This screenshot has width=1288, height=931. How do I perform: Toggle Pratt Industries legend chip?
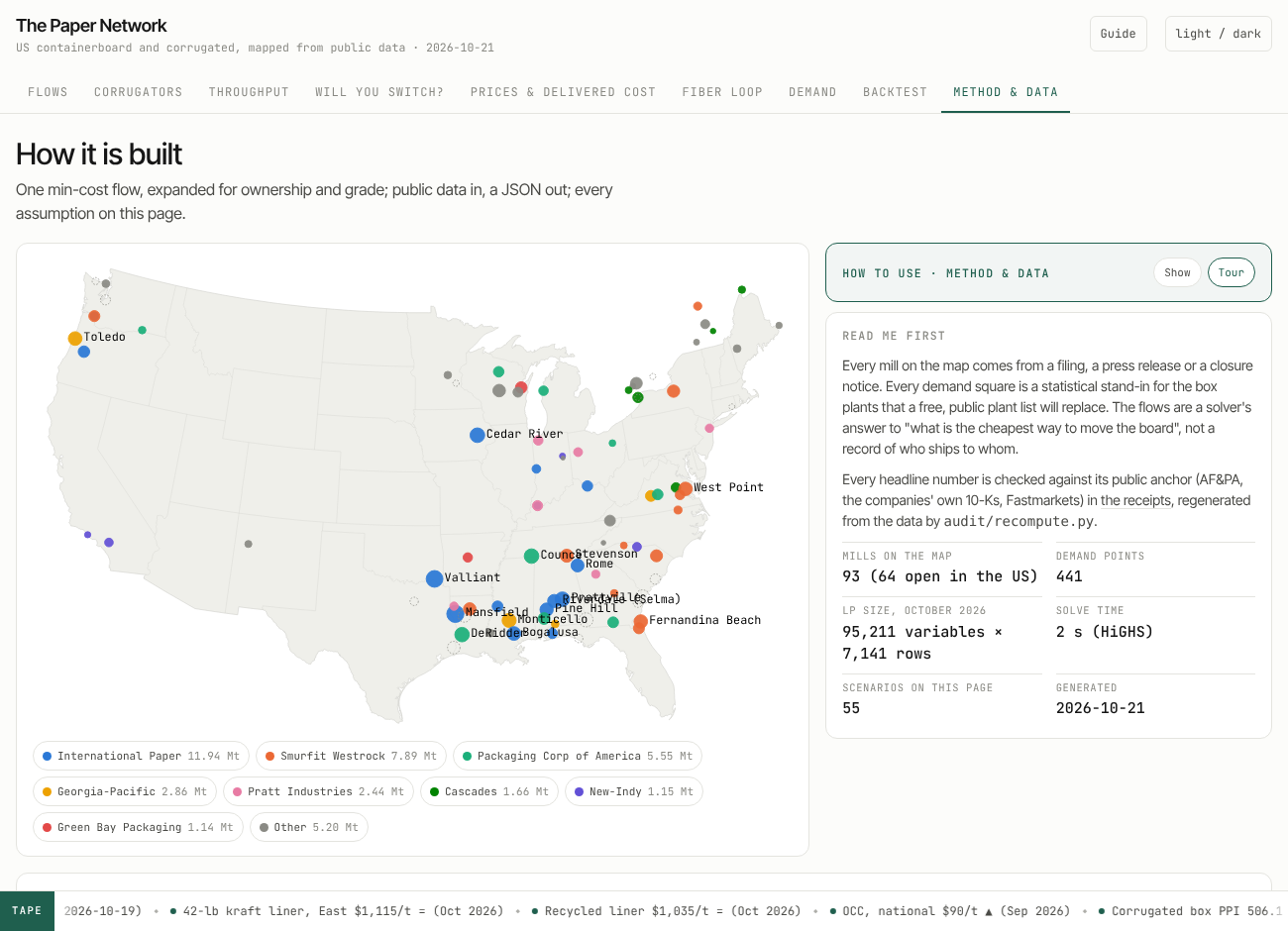pos(319,791)
